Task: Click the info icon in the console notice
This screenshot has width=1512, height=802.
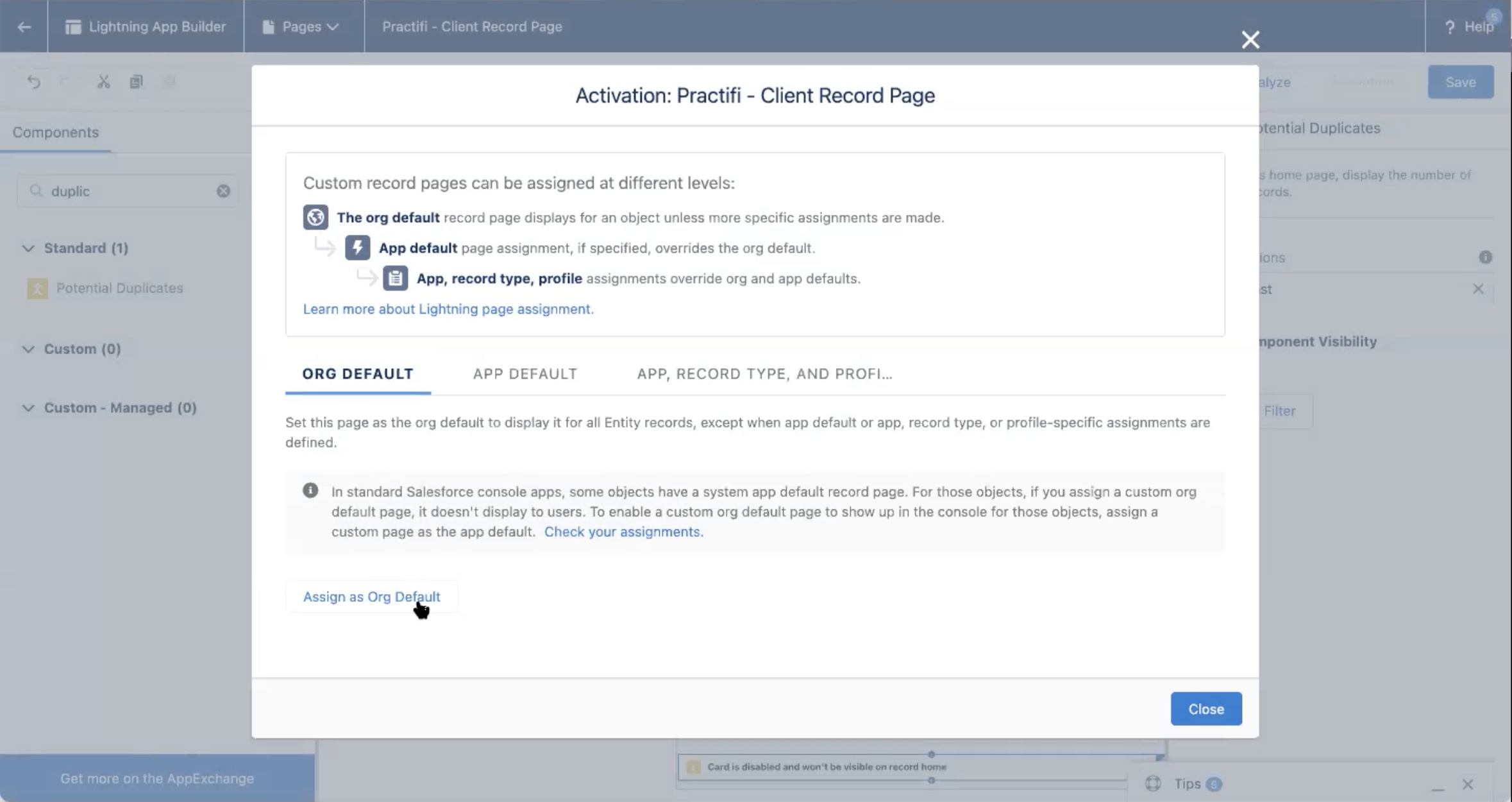Action: tap(310, 491)
